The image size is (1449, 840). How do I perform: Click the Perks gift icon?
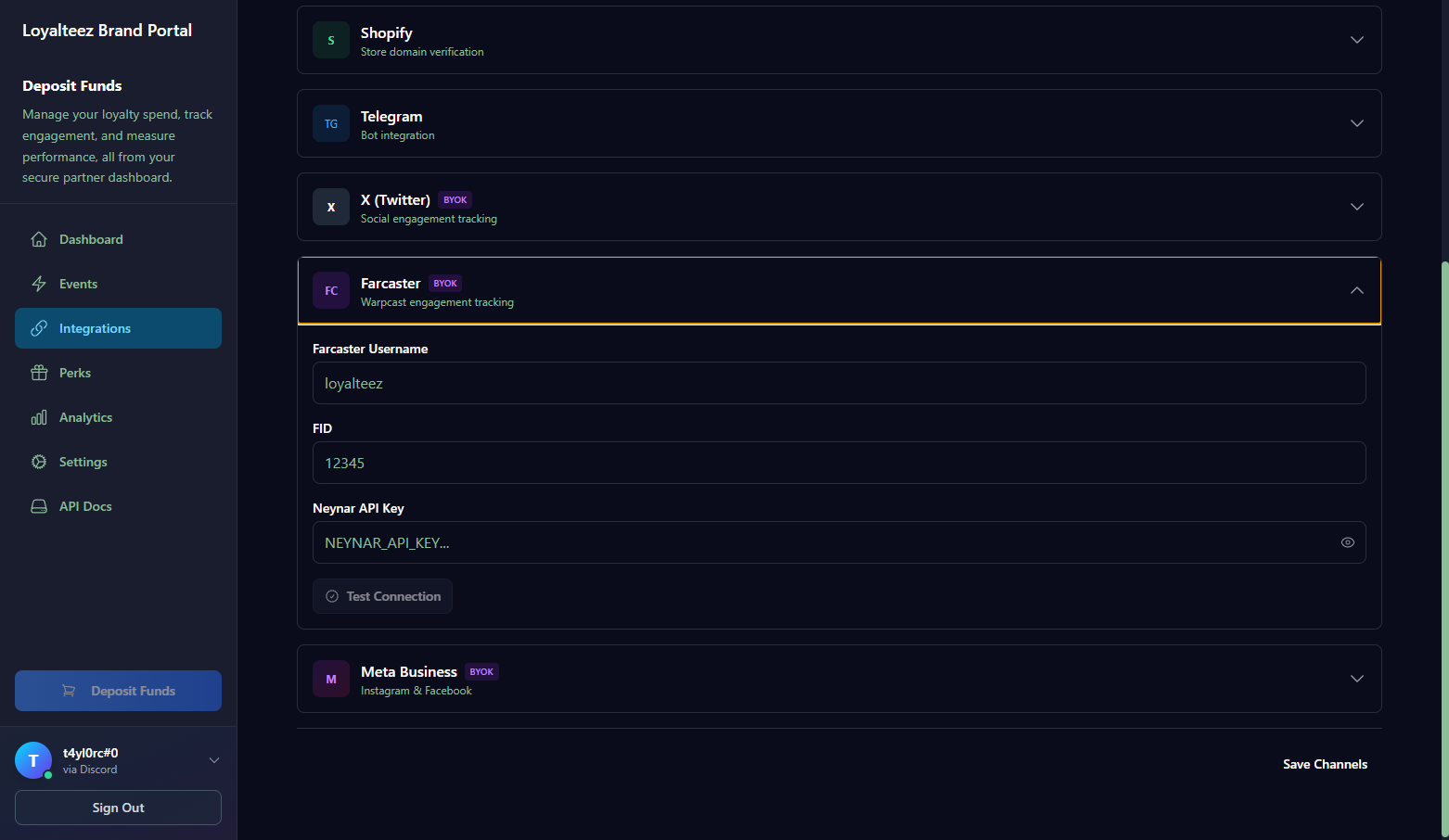tap(39, 372)
